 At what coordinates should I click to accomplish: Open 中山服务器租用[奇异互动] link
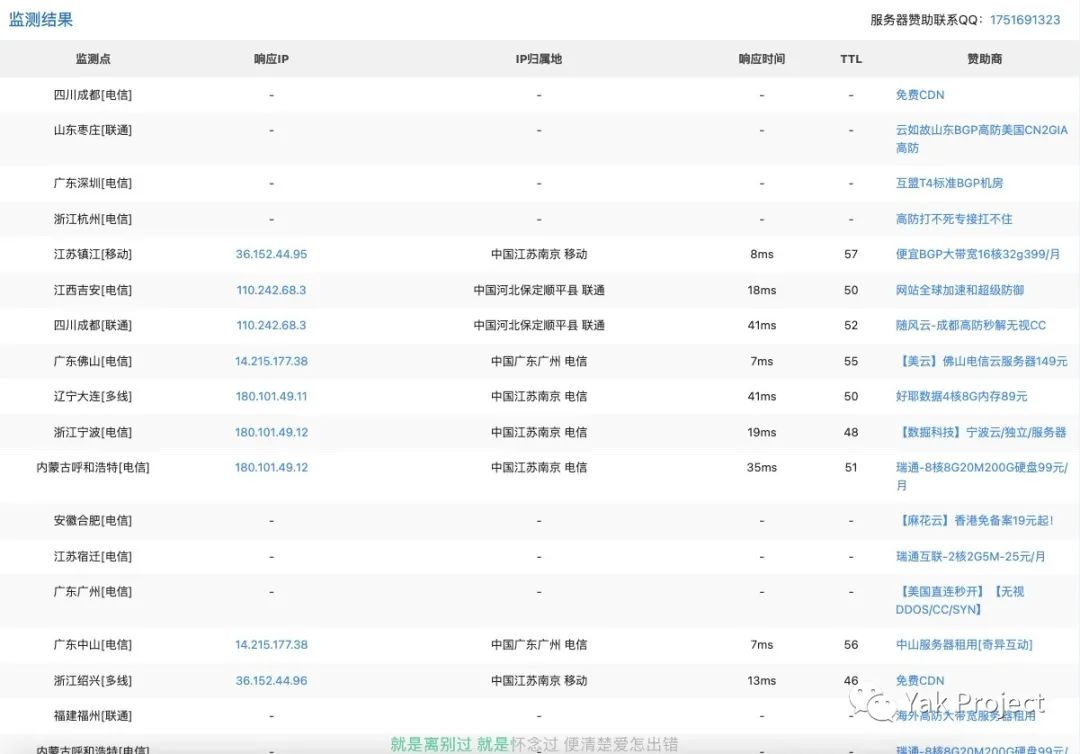click(x=964, y=645)
